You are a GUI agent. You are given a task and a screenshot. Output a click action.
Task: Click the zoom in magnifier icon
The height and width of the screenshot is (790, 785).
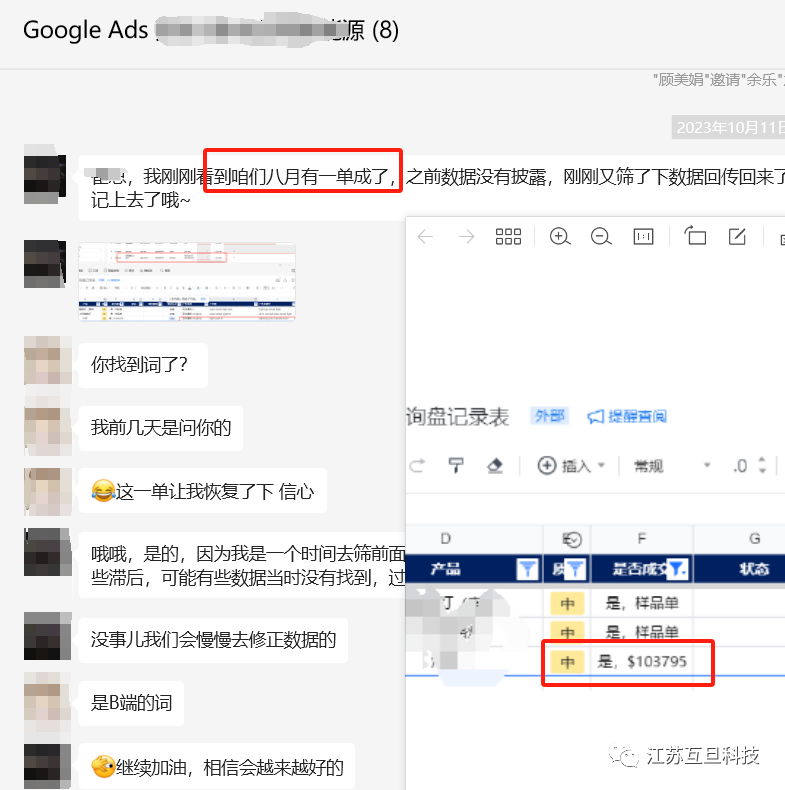(x=560, y=237)
